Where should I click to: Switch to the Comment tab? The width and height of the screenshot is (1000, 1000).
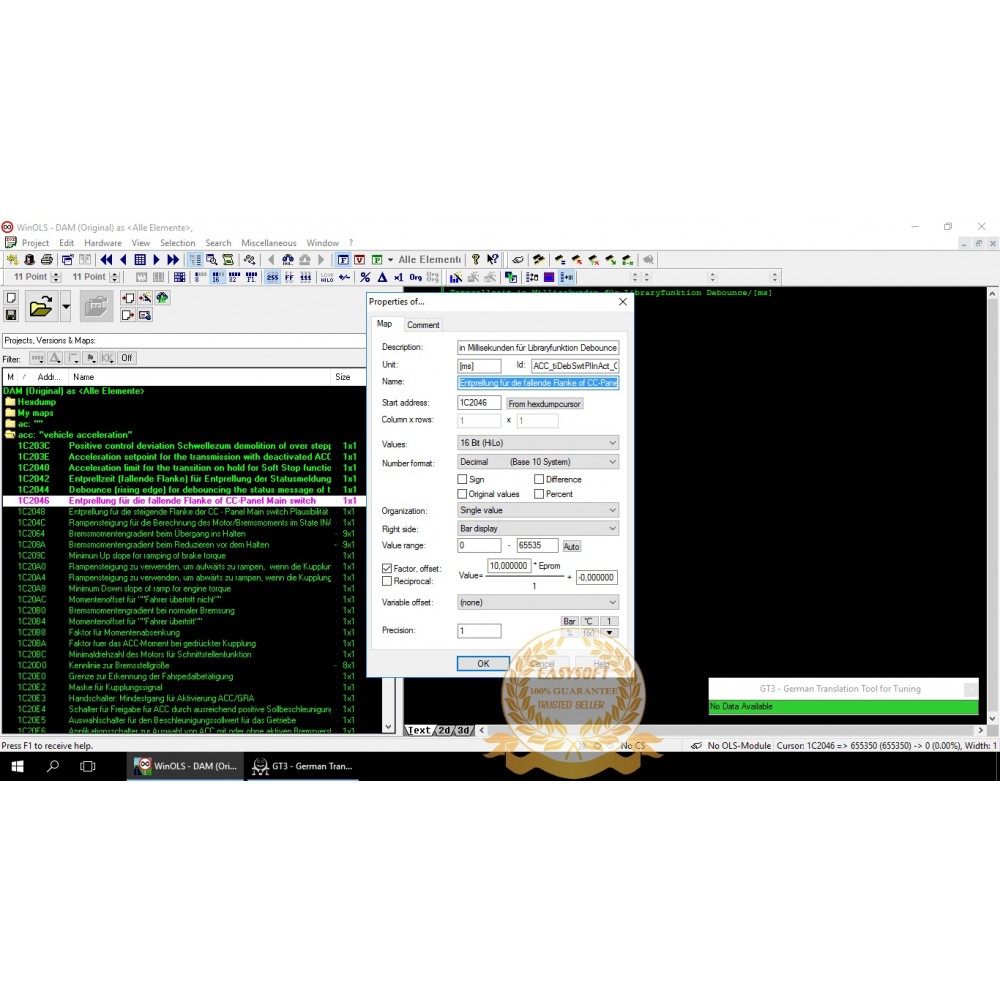[x=423, y=325]
